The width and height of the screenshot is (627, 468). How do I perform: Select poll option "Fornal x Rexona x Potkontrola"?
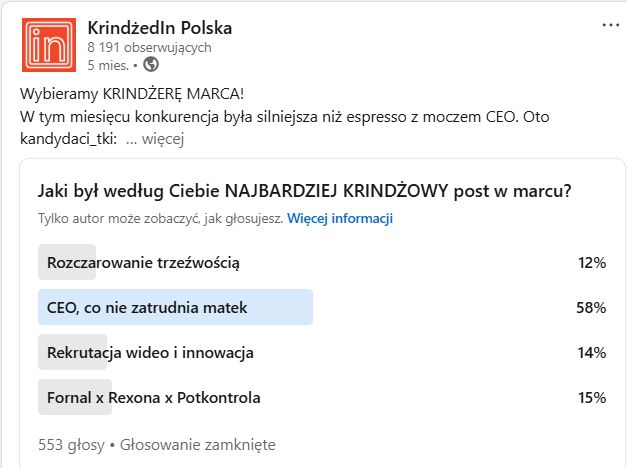(x=153, y=397)
